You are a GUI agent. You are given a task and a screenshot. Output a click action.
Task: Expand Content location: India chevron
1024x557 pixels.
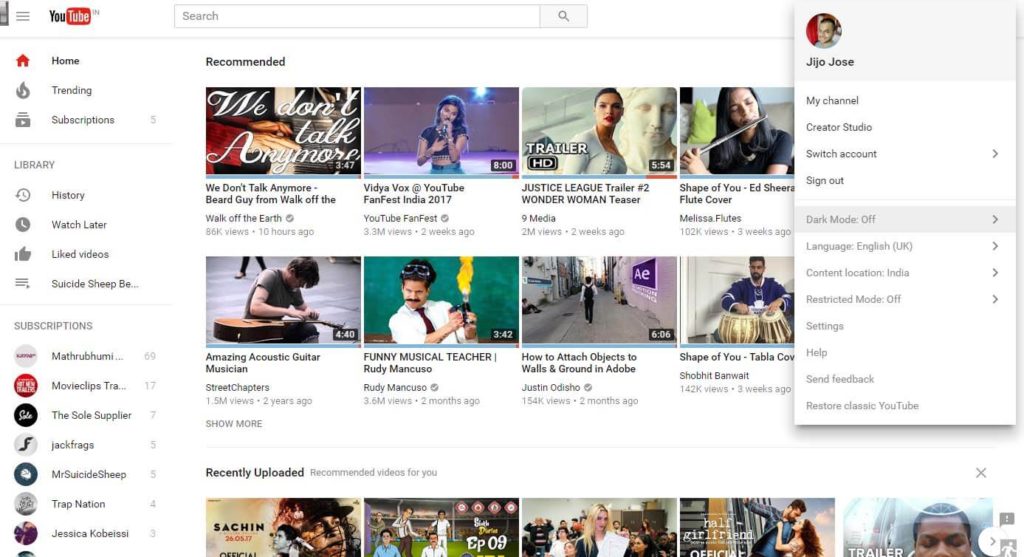tap(995, 273)
